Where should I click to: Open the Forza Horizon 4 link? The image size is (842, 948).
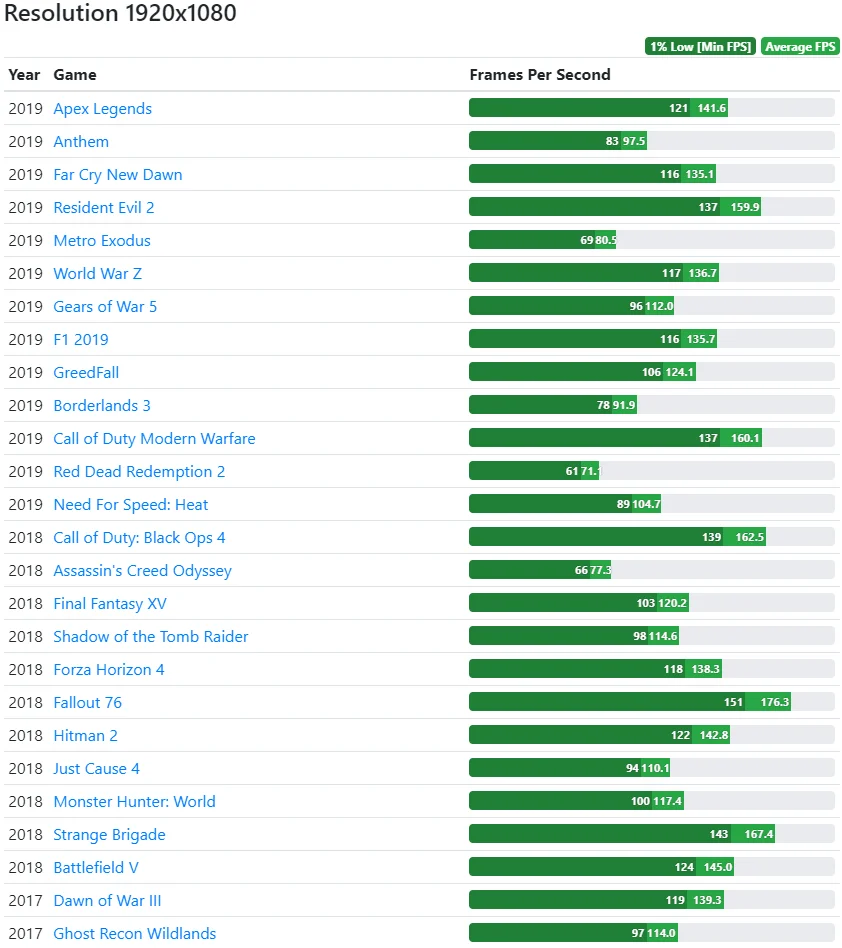point(108,669)
